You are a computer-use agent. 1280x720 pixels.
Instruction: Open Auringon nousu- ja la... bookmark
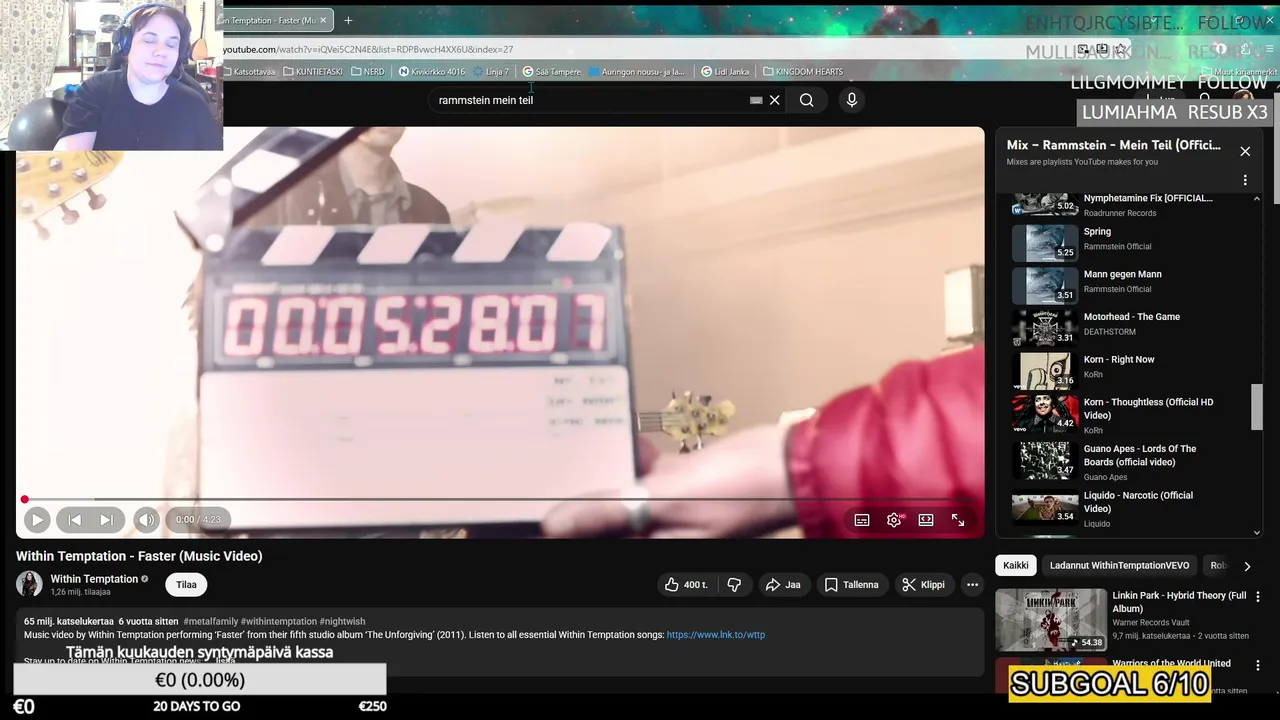click(x=638, y=72)
